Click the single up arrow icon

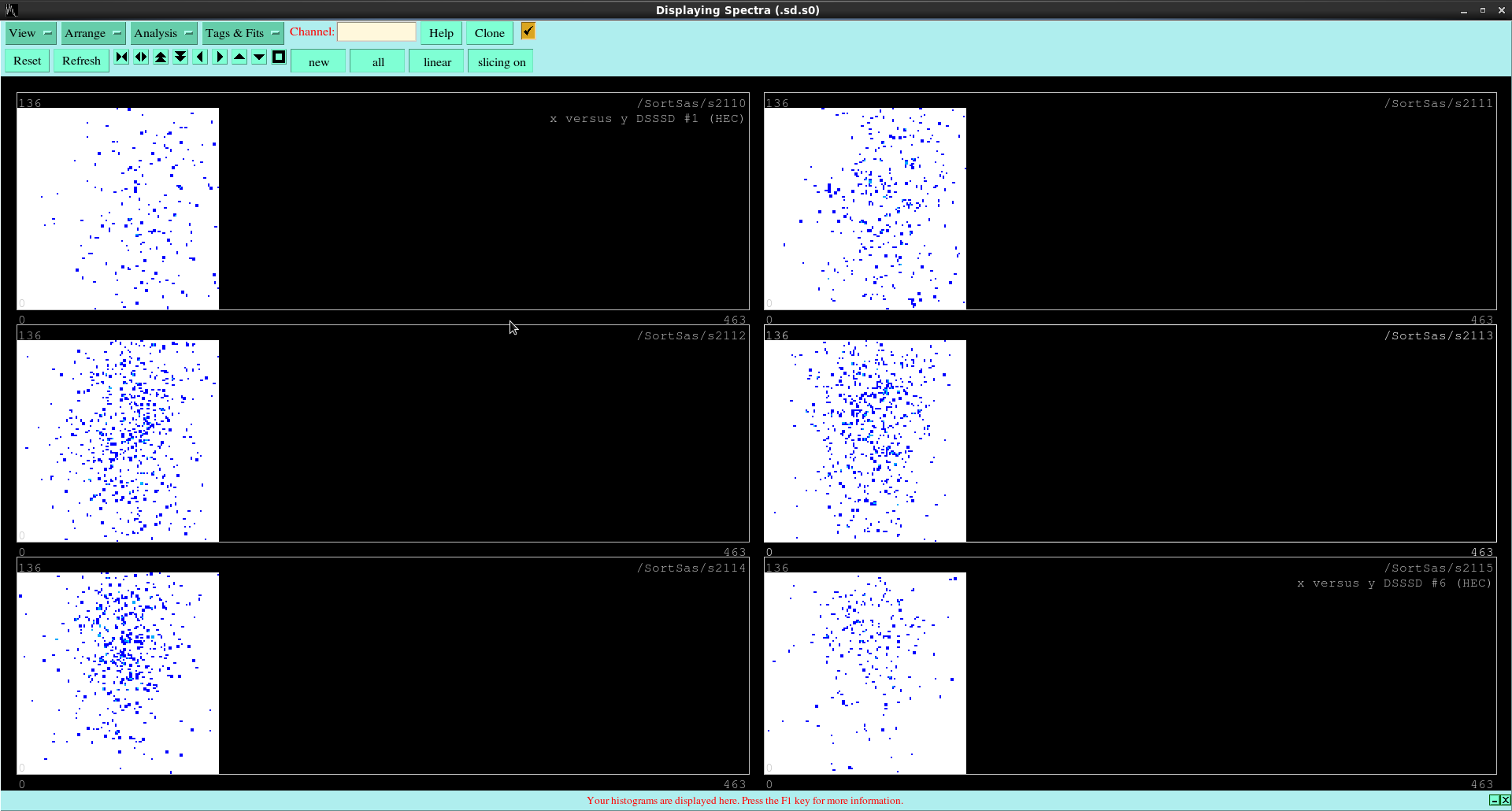[x=239, y=57]
